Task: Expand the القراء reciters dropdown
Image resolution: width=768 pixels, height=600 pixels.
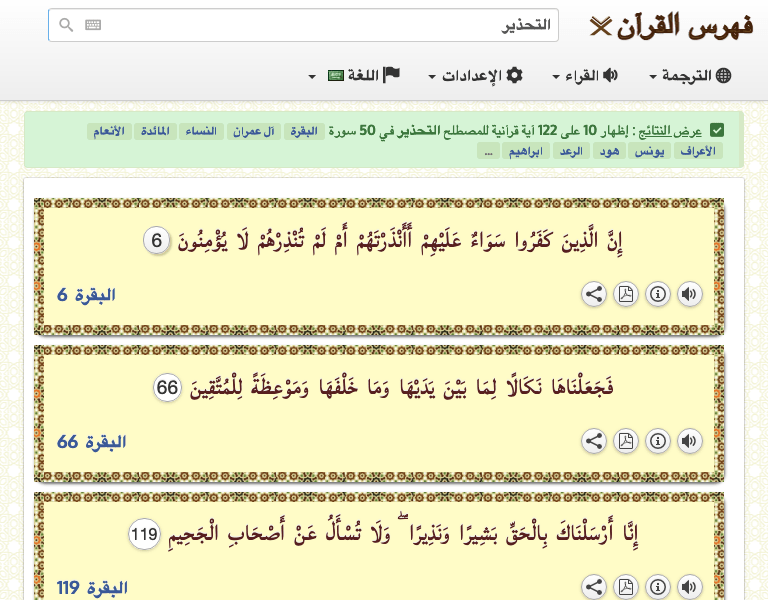Action: (x=585, y=76)
